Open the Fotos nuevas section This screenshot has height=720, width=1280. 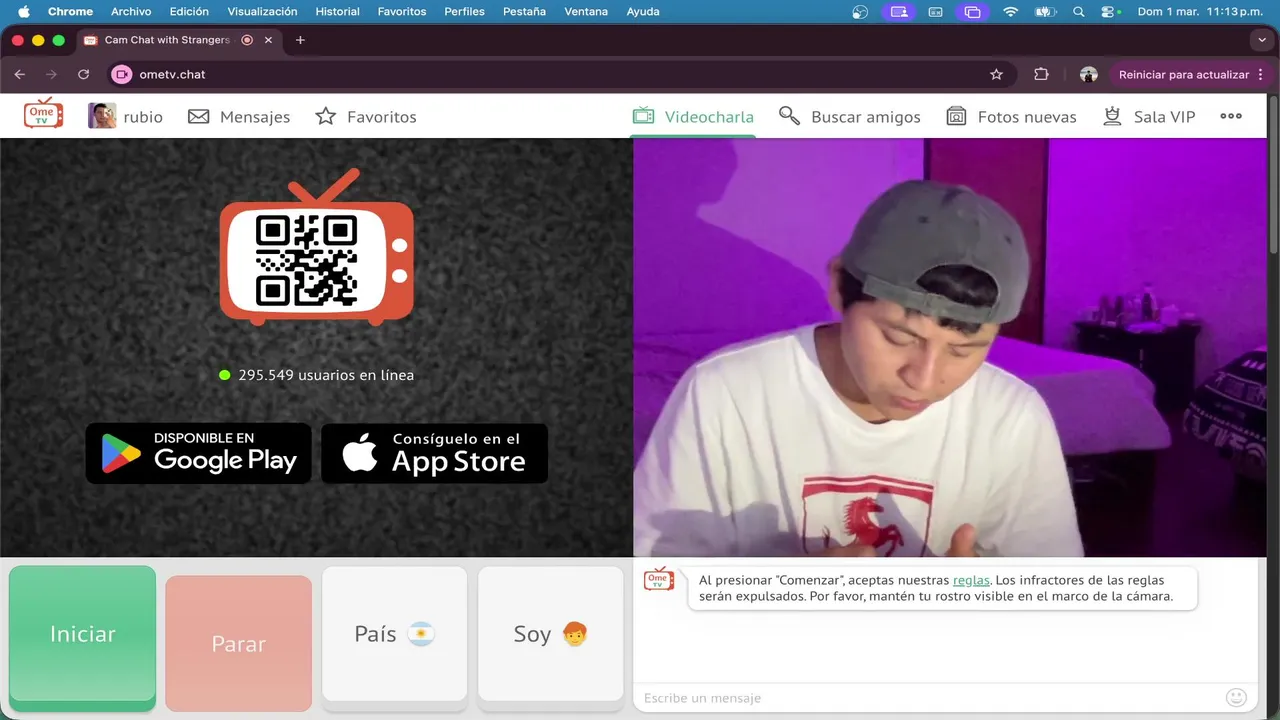(x=1011, y=117)
